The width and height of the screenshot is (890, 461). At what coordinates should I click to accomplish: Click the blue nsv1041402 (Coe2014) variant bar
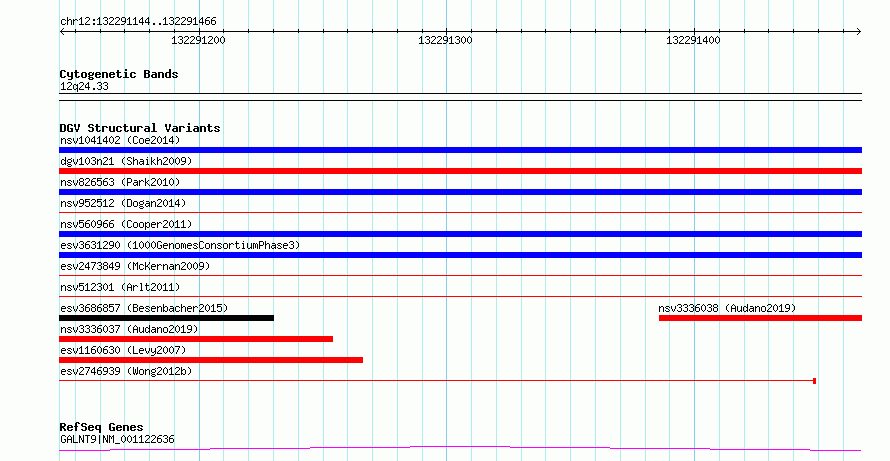(460, 150)
